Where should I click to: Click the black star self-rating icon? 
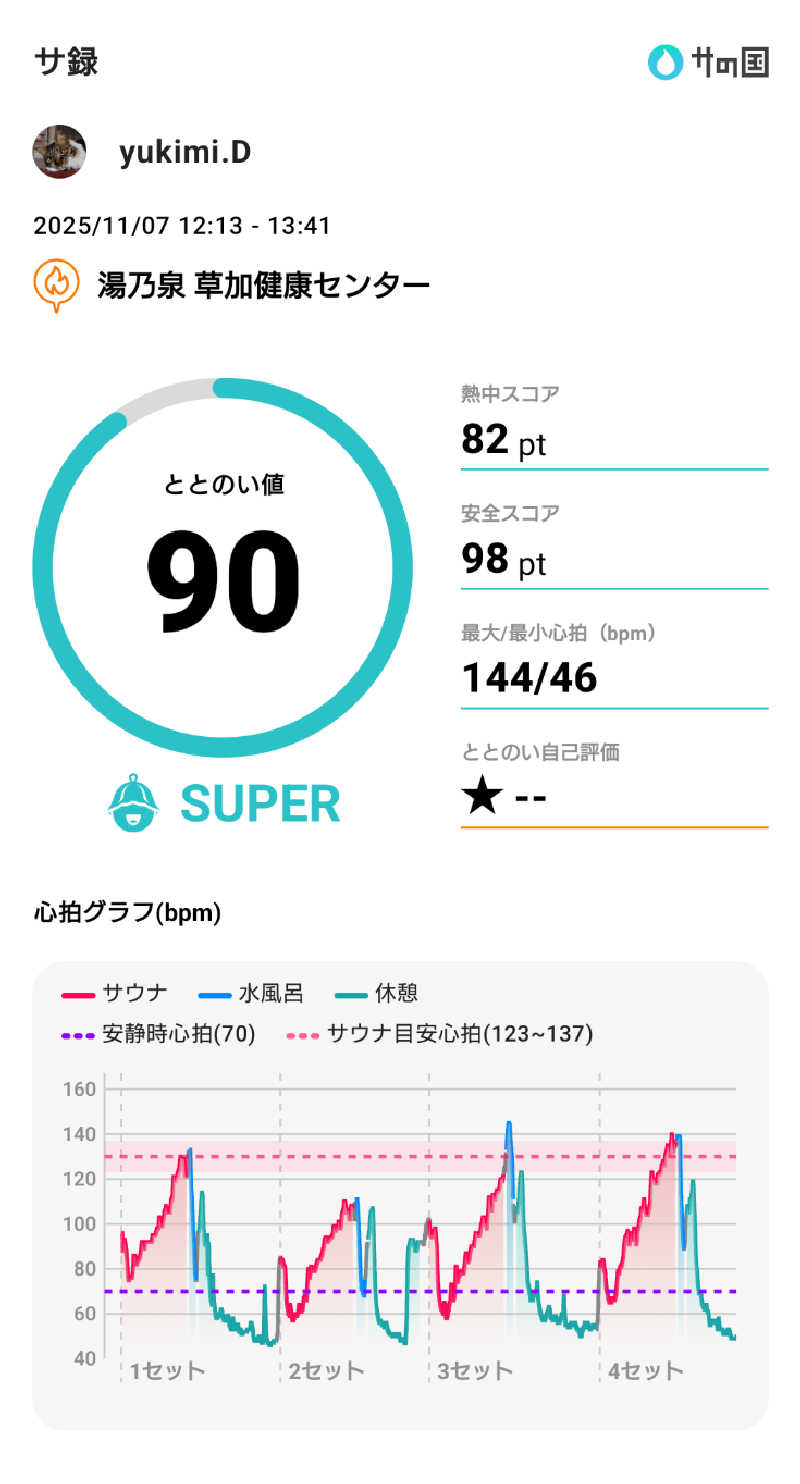(482, 798)
